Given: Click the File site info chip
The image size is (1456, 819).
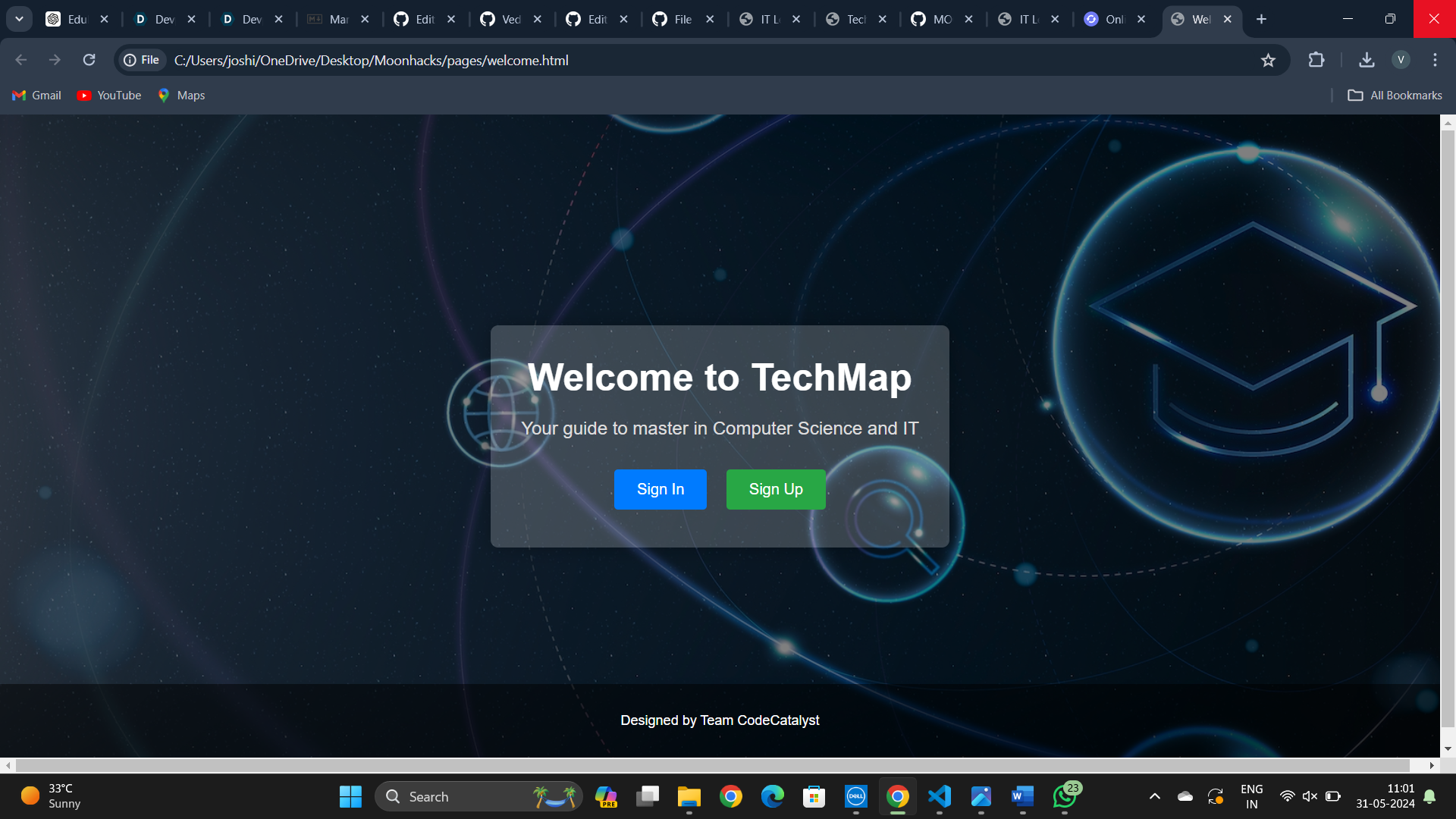Looking at the screenshot, I should click(x=142, y=60).
